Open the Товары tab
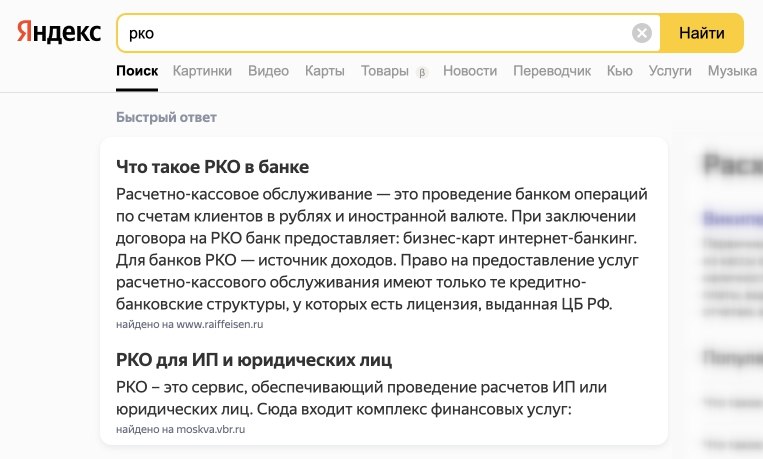Screen dimensions: 763x459 pyautogui.click(x=385, y=71)
